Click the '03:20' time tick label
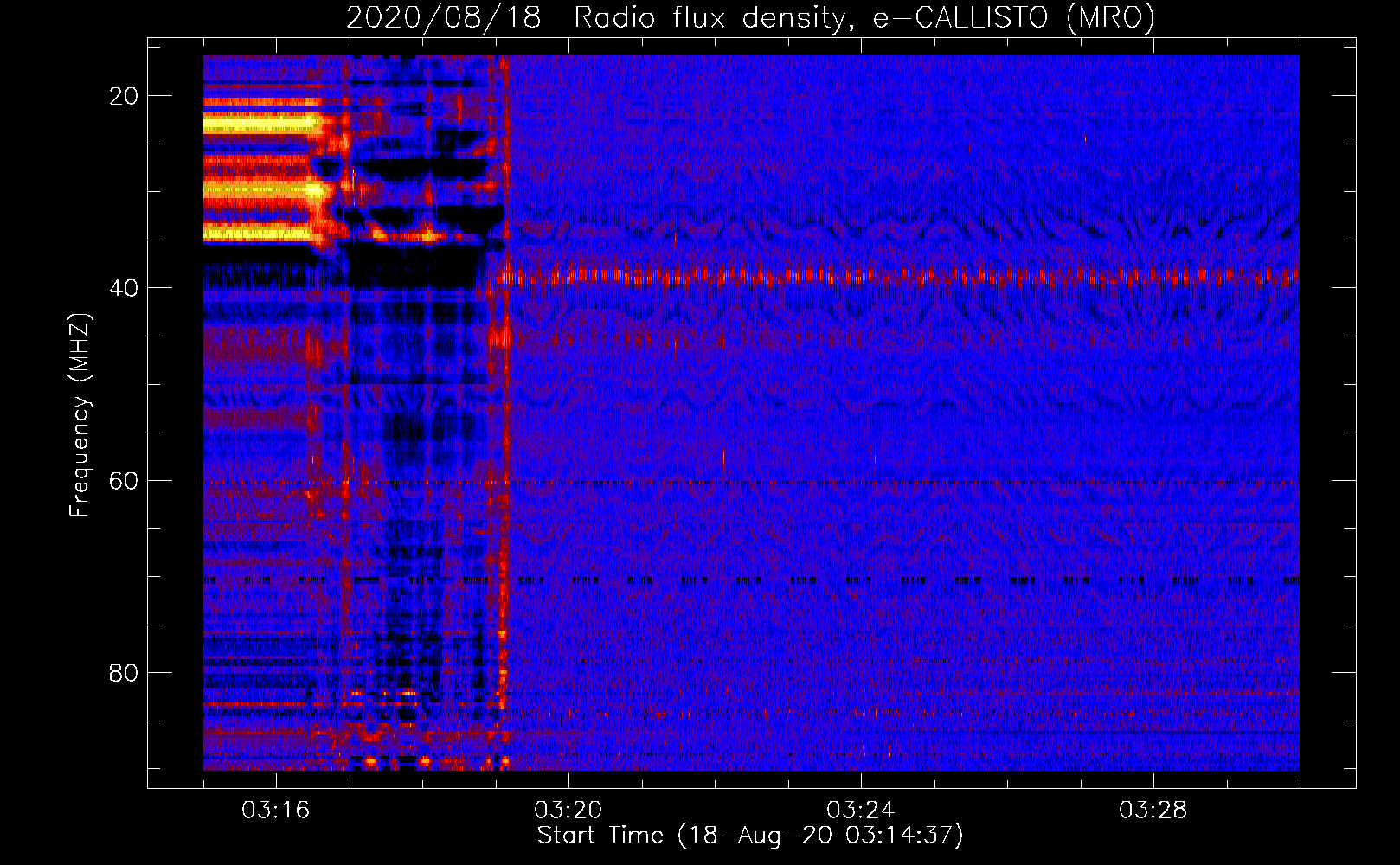 [x=568, y=811]
